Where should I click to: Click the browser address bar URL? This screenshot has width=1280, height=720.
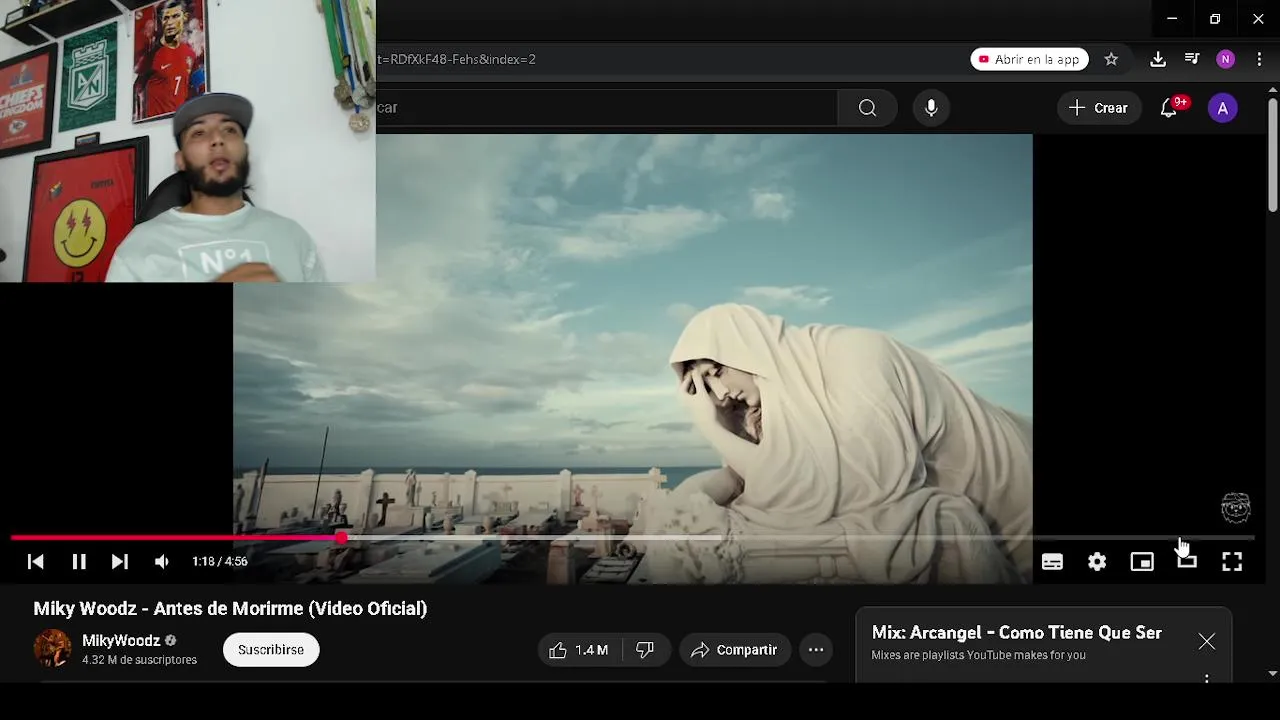pyautogui.click(x=457, y=59)
